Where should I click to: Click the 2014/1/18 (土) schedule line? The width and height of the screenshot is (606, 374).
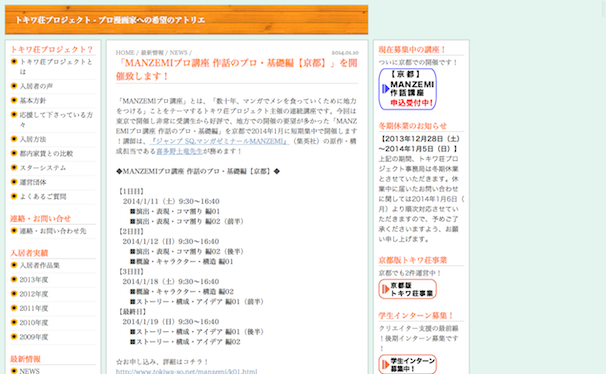pyautogui.click(x=171, y=281)
